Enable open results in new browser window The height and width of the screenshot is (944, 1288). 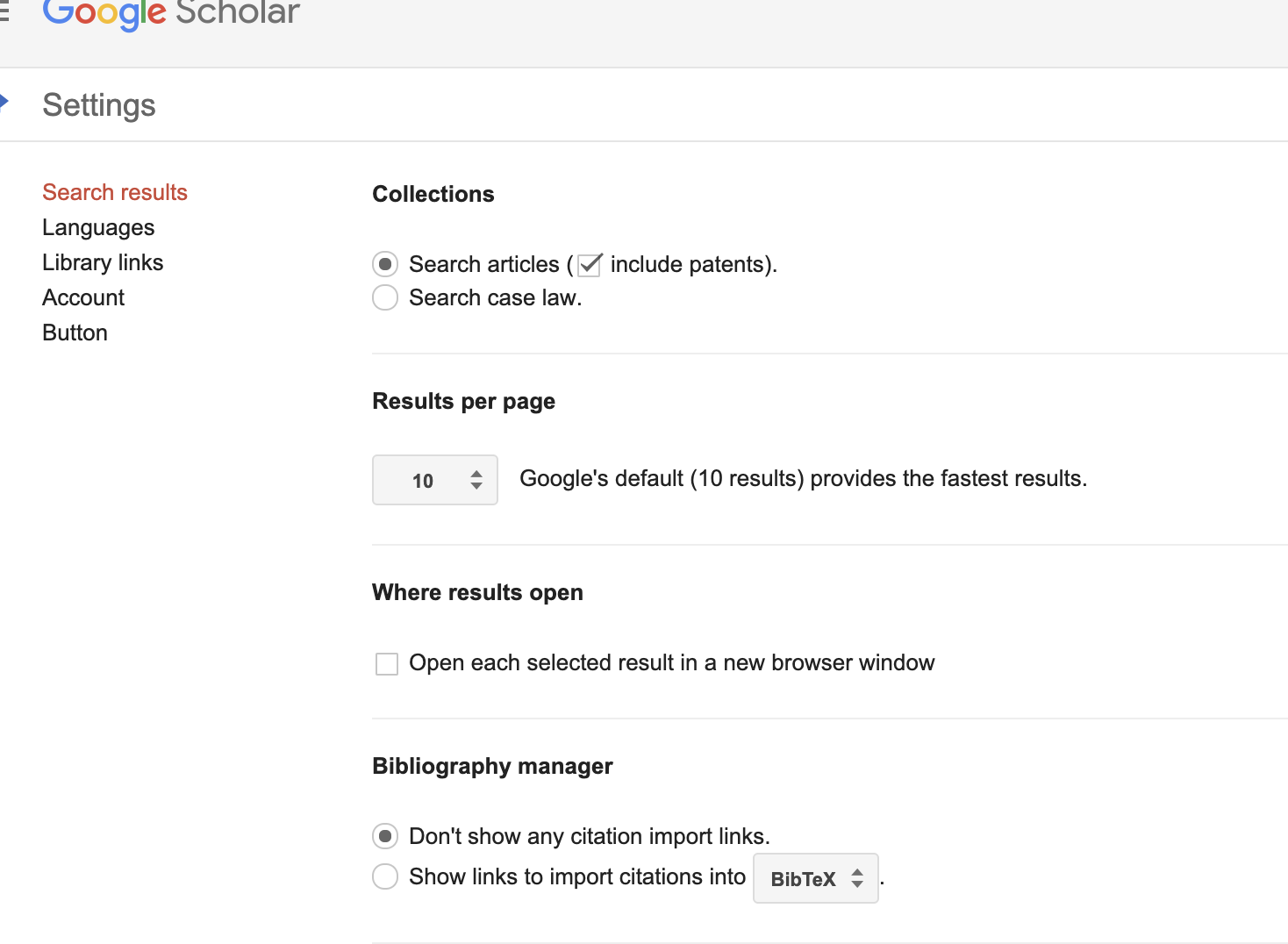387,663
